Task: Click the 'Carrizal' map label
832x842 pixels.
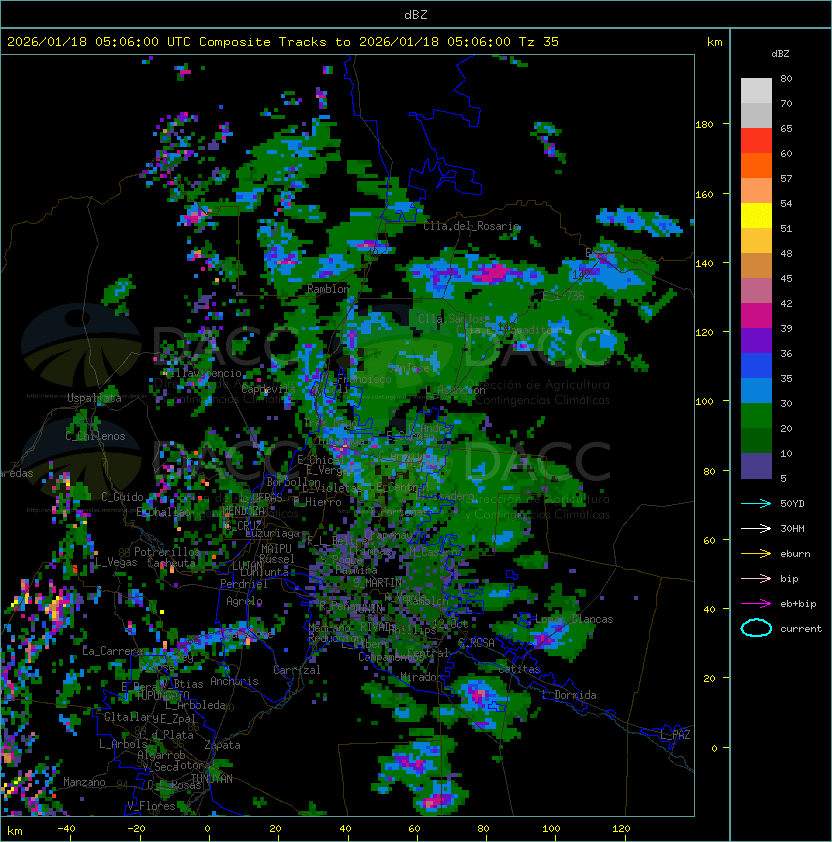Action: pyautogui.click(x=297, y=670)
